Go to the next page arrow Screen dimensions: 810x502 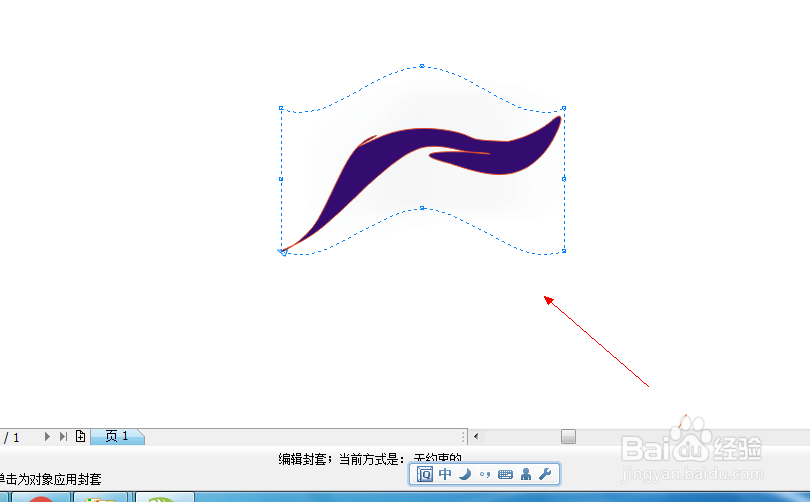click(x=47, y=436)
